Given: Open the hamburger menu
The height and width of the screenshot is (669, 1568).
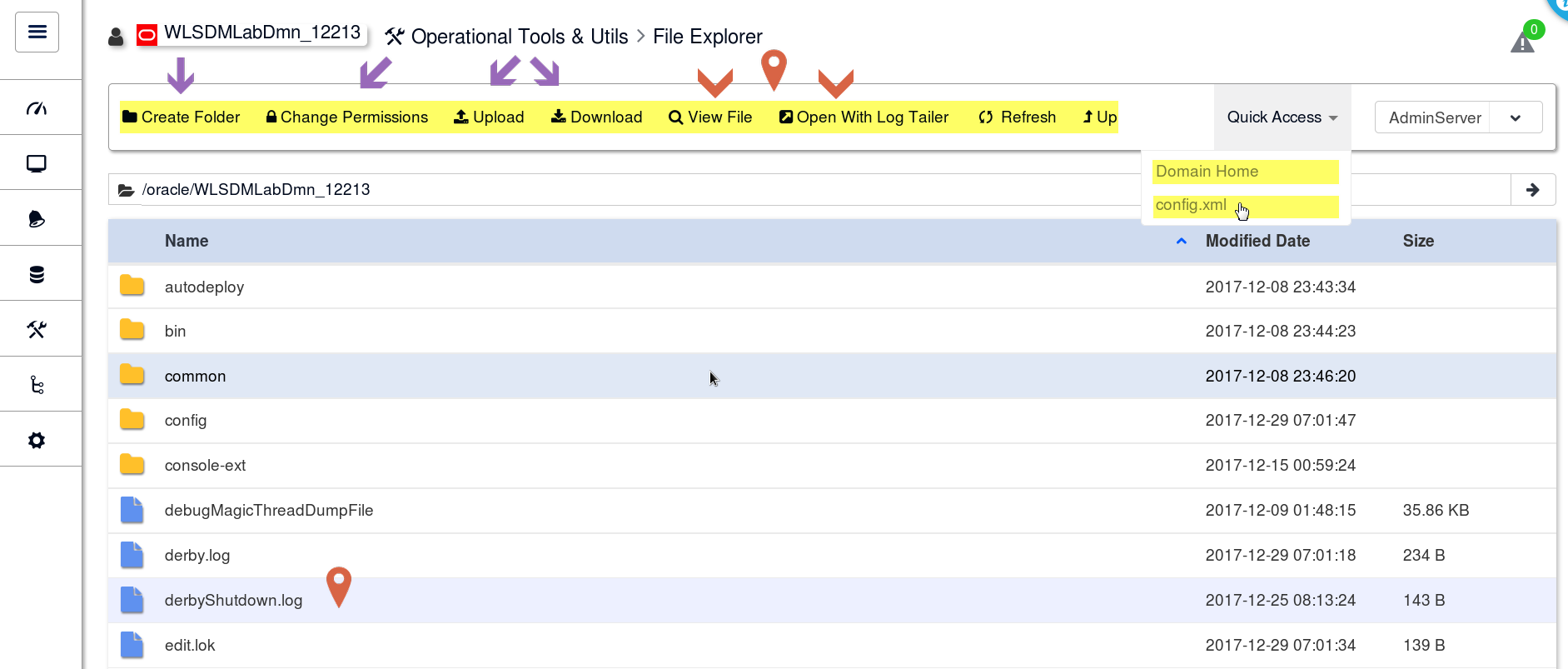Looking at the screenshot, I should click(x=37, y=32).
